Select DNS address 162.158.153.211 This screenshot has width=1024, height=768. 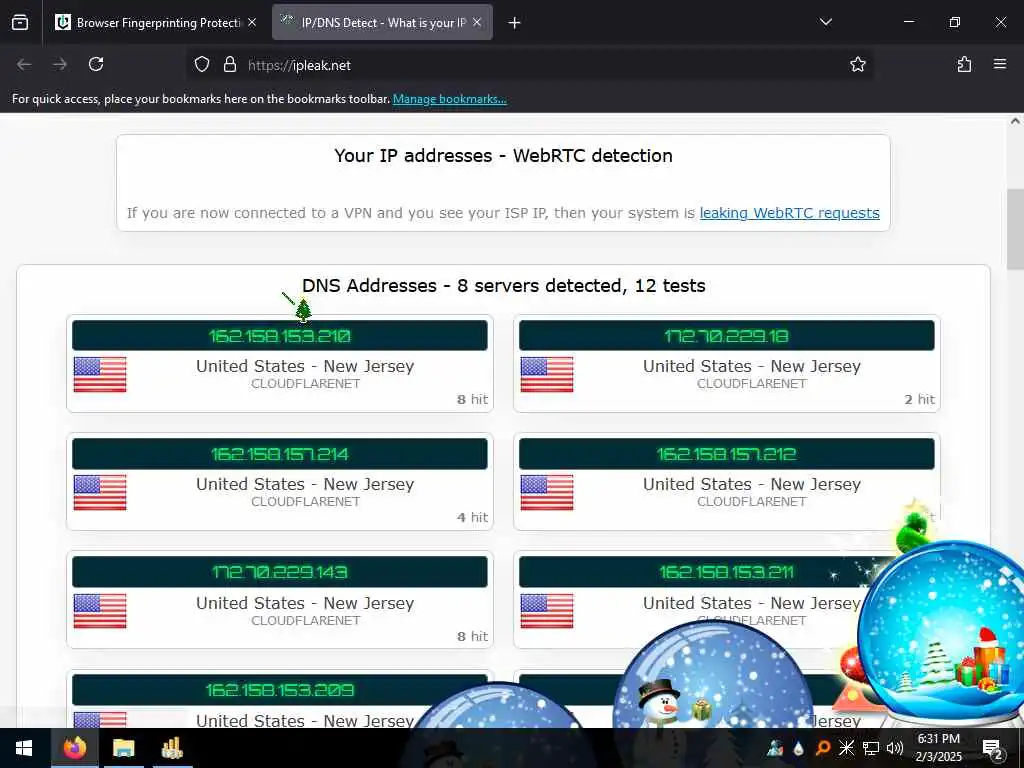(726, 572)
